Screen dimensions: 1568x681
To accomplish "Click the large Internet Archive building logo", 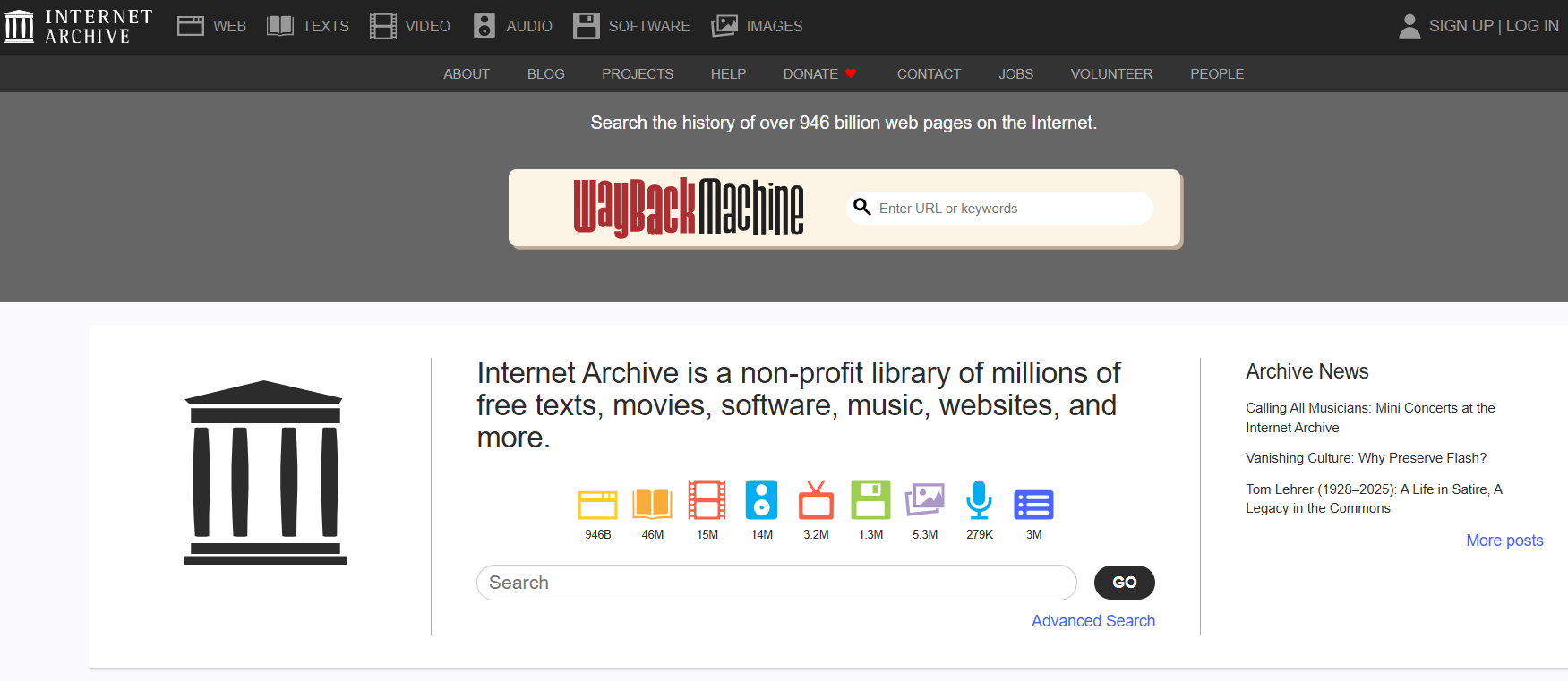I will coord(265,472).
